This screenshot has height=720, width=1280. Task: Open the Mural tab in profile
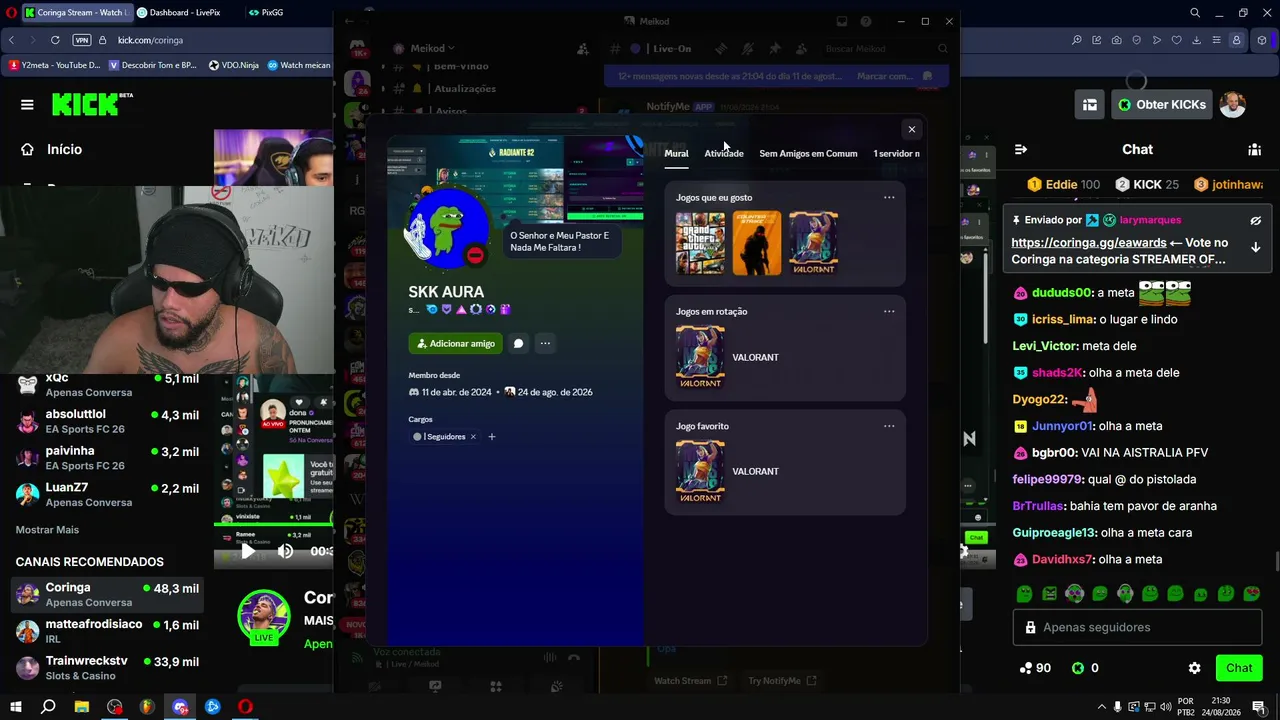(x=676, y=153)
